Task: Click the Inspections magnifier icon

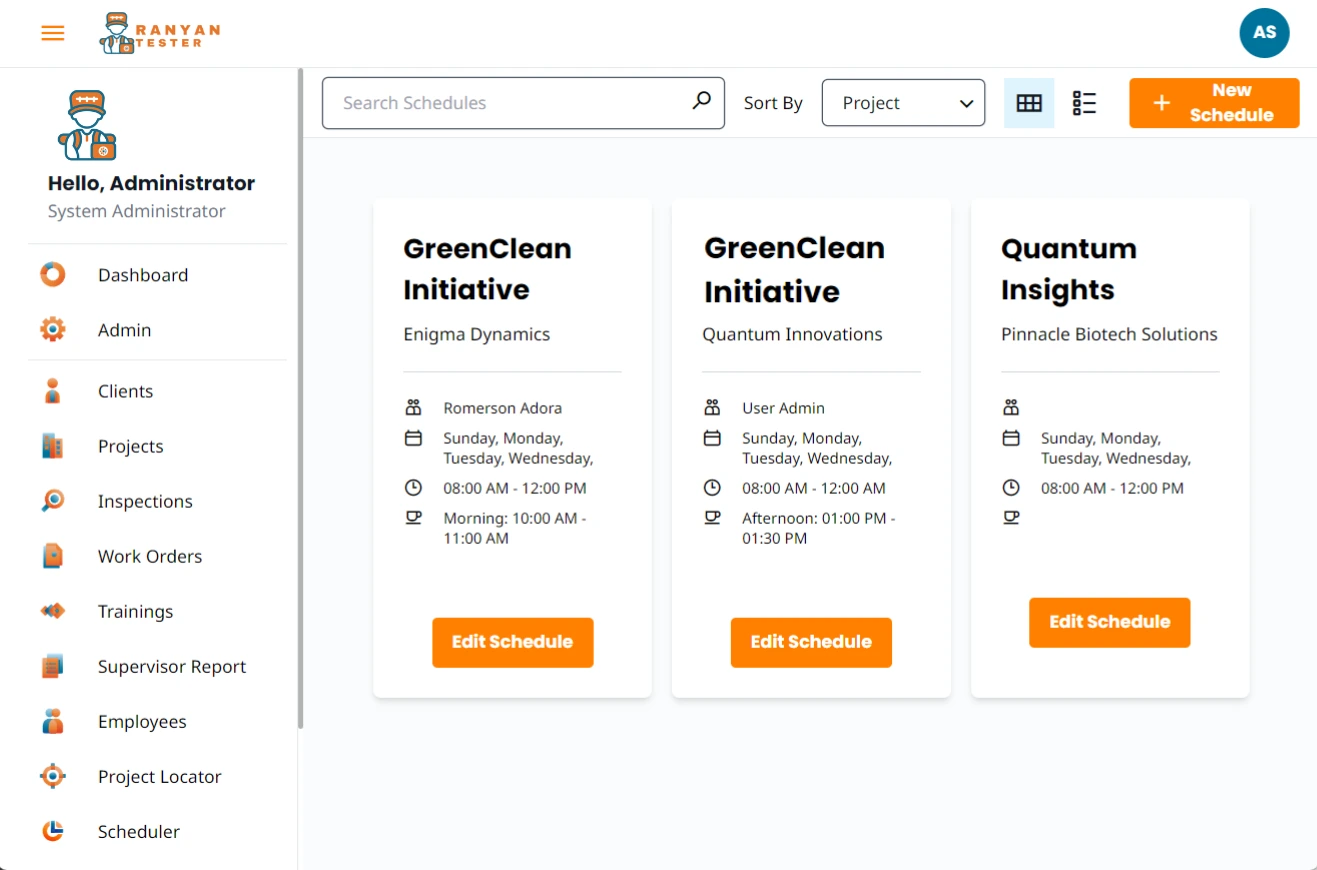Action: pyautogui.click(x=53, y=500)
